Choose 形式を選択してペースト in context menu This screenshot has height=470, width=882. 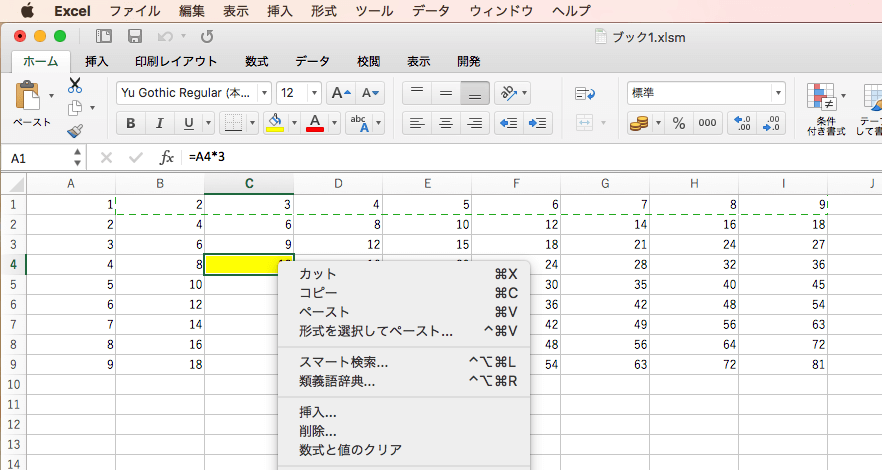click(404, 331)
